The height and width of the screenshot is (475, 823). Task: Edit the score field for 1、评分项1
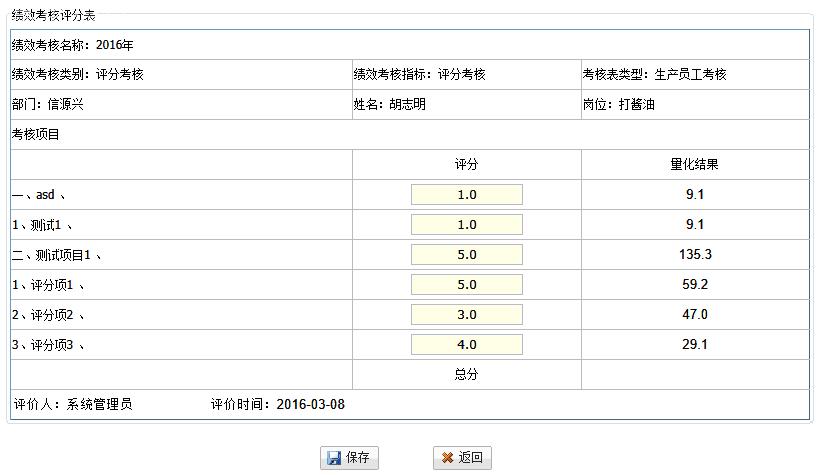(x=466, y=285)
